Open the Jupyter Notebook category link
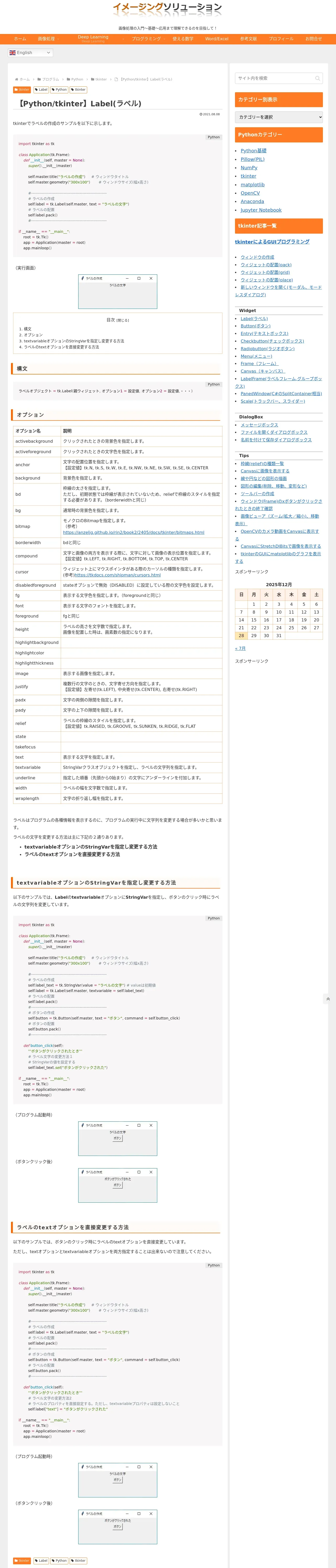 (x=261, y=210)
